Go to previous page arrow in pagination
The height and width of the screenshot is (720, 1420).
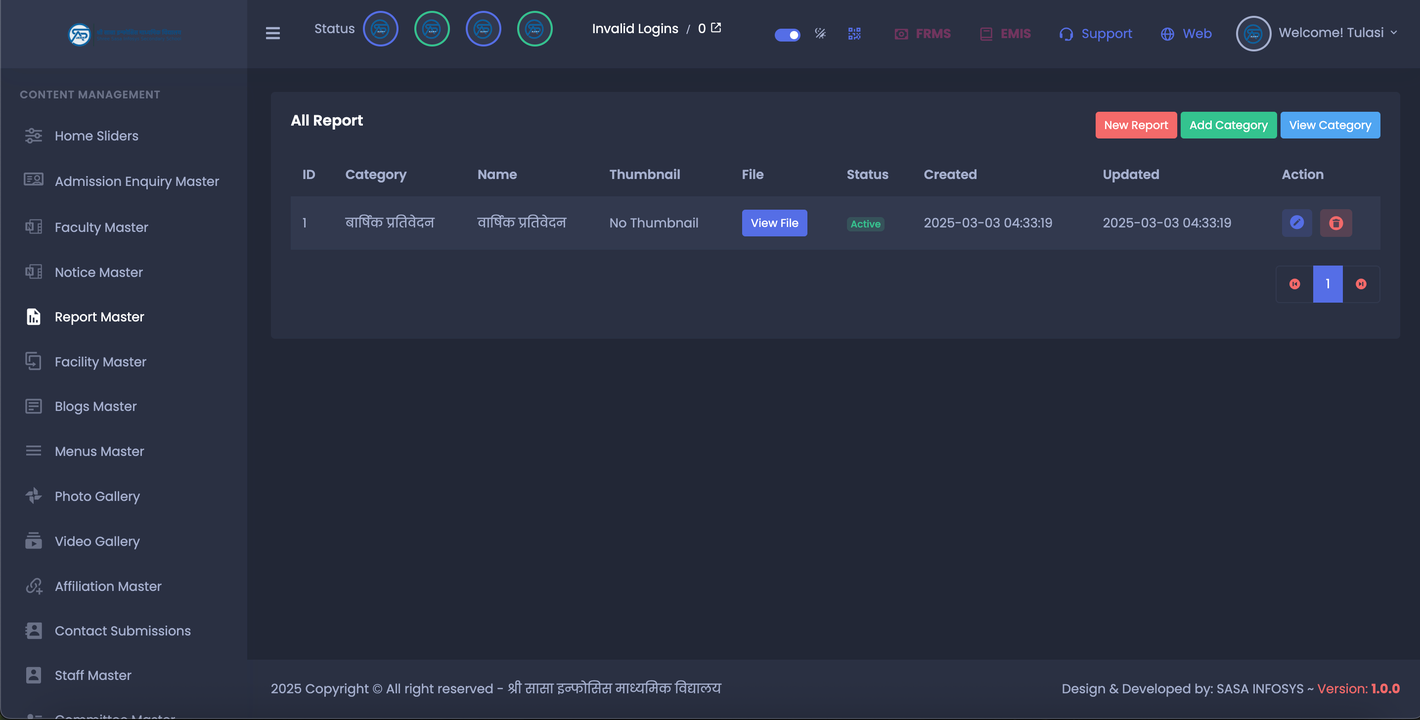pos(1294,284)
